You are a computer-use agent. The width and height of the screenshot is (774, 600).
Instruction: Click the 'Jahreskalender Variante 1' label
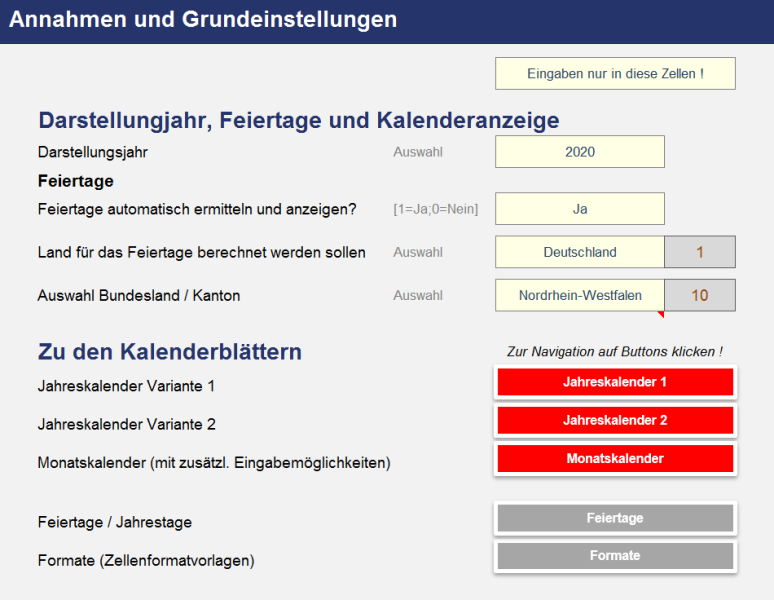coord(126,386)
